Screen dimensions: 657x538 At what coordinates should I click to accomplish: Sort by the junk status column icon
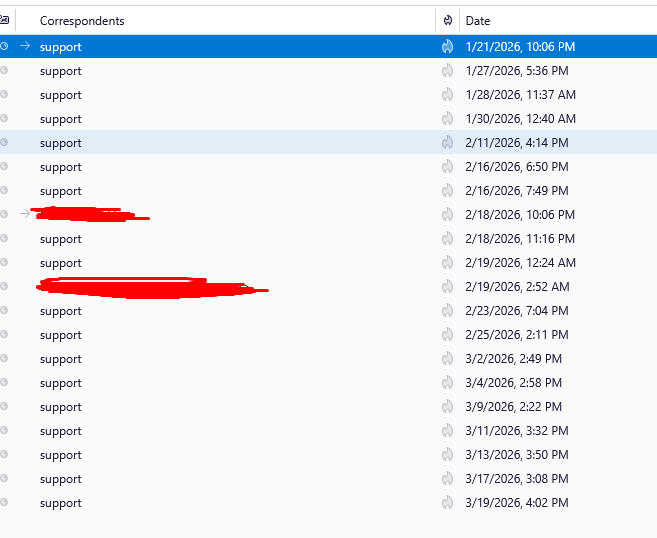tap(447, 21)
